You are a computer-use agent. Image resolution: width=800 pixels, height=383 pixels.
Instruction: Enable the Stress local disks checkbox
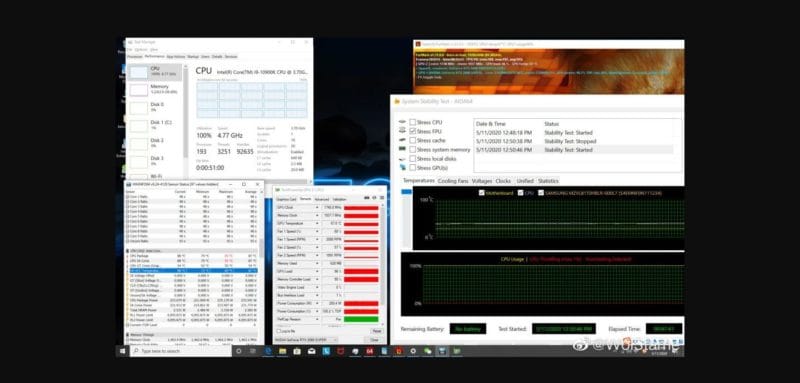click(x=412, y=159)
